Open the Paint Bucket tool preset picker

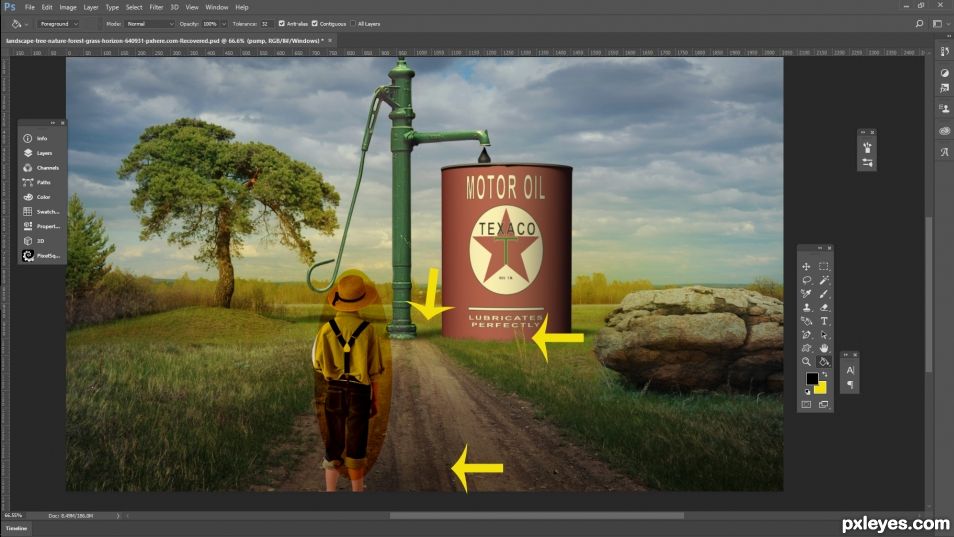(x=19, y=24)
